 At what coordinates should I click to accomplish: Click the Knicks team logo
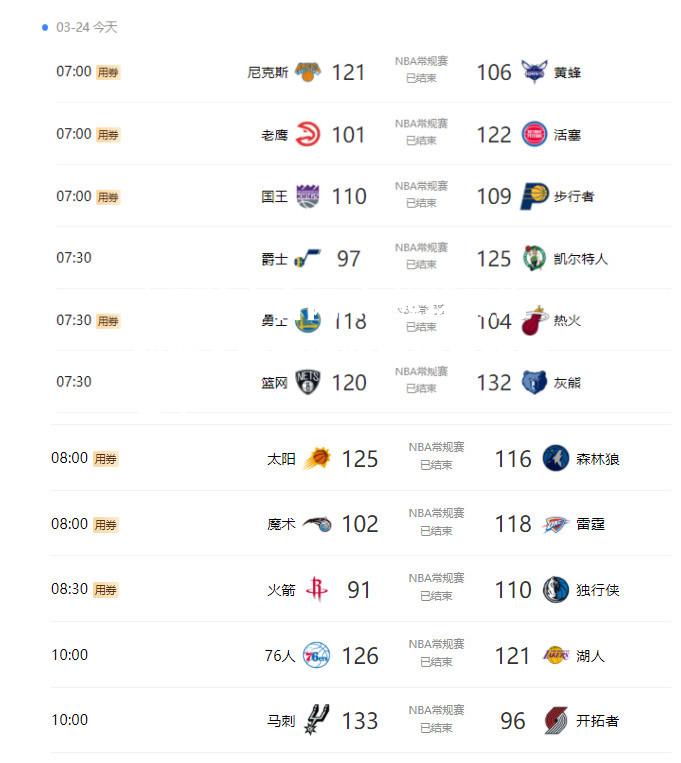[308, 72]
